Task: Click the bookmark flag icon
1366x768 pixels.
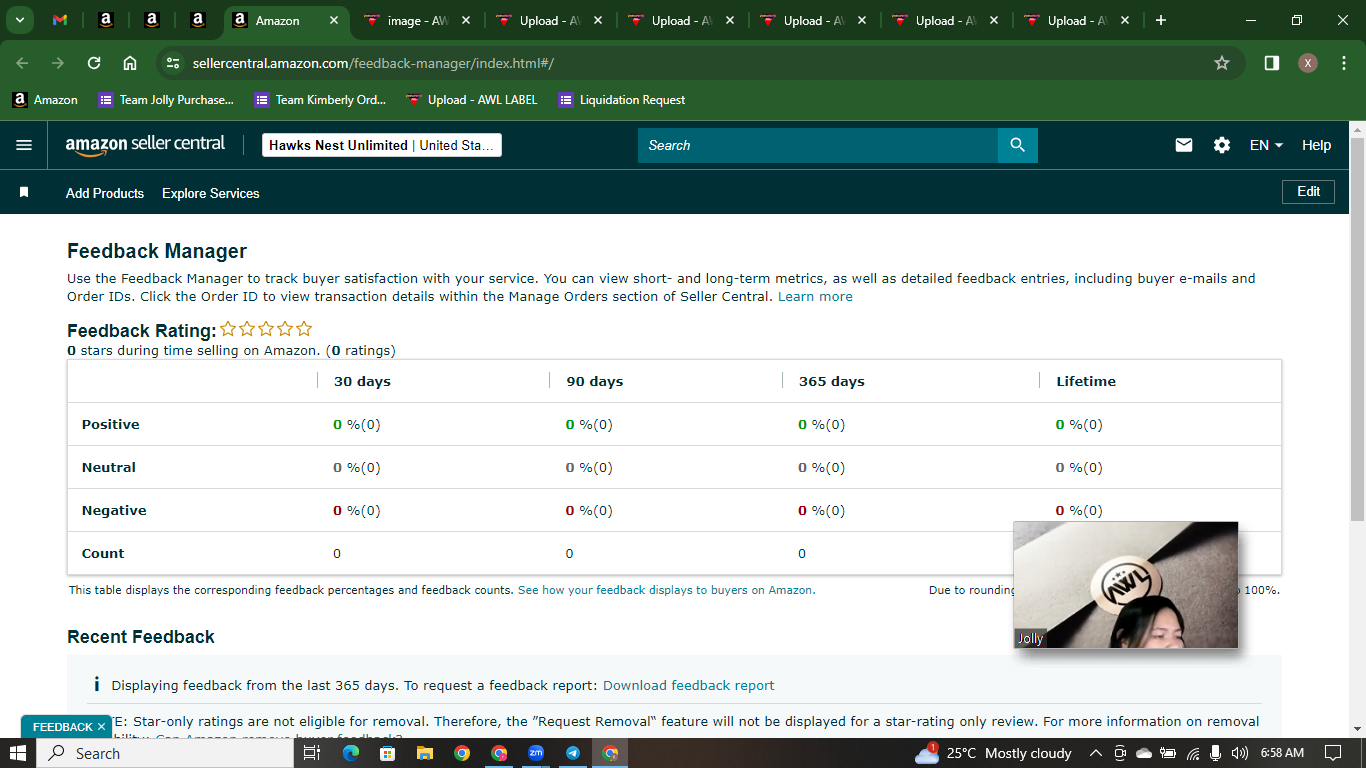Action: click(24, 192)
